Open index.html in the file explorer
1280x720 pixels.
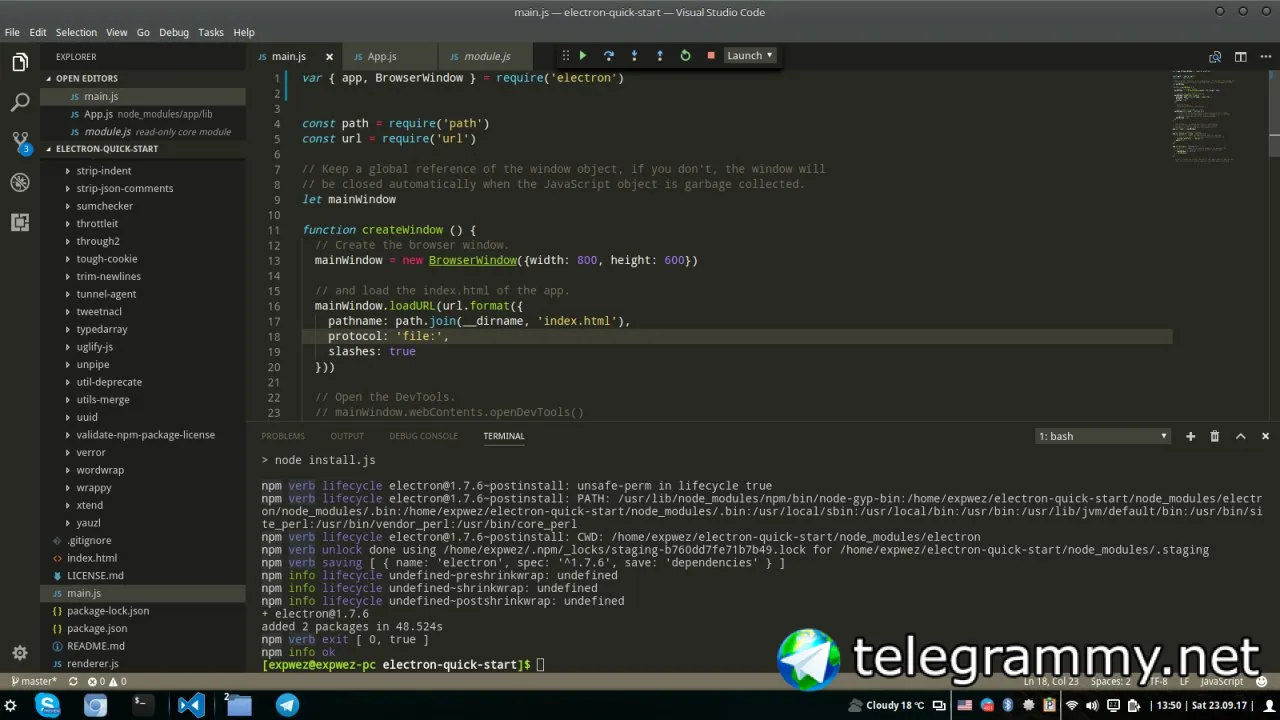coord(143,558)
